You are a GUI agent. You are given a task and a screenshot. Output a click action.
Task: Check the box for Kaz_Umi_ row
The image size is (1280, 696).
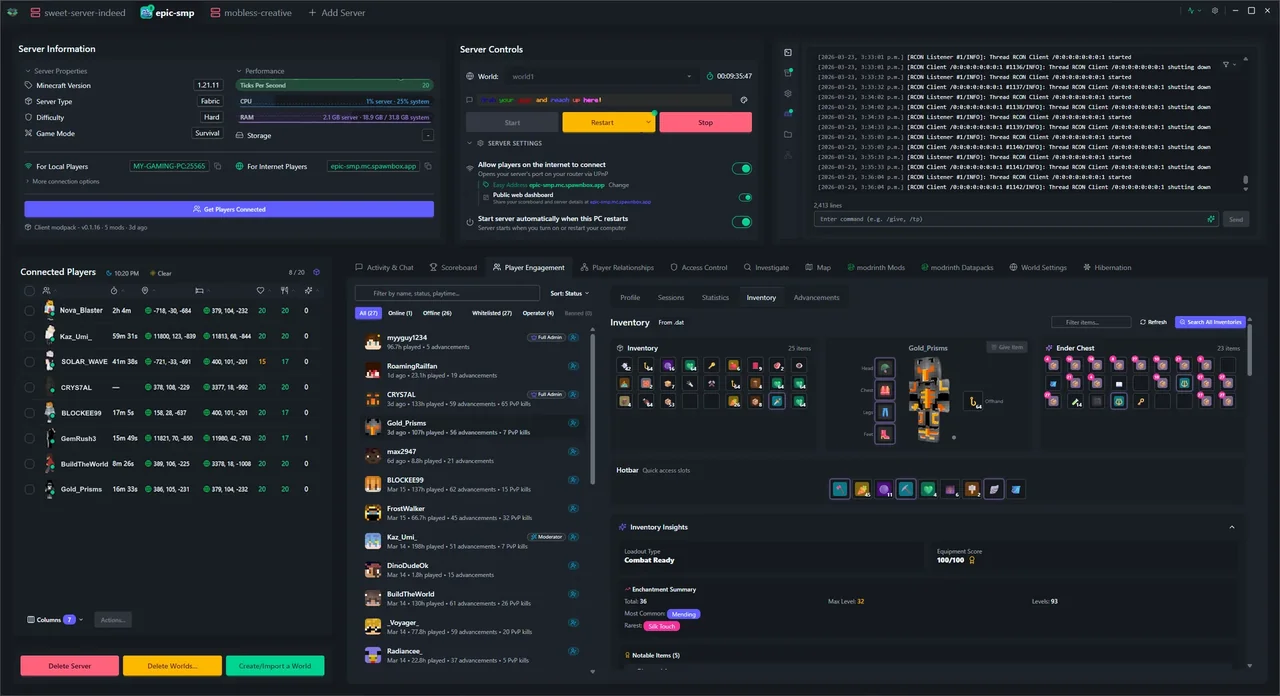pos(30,336)
